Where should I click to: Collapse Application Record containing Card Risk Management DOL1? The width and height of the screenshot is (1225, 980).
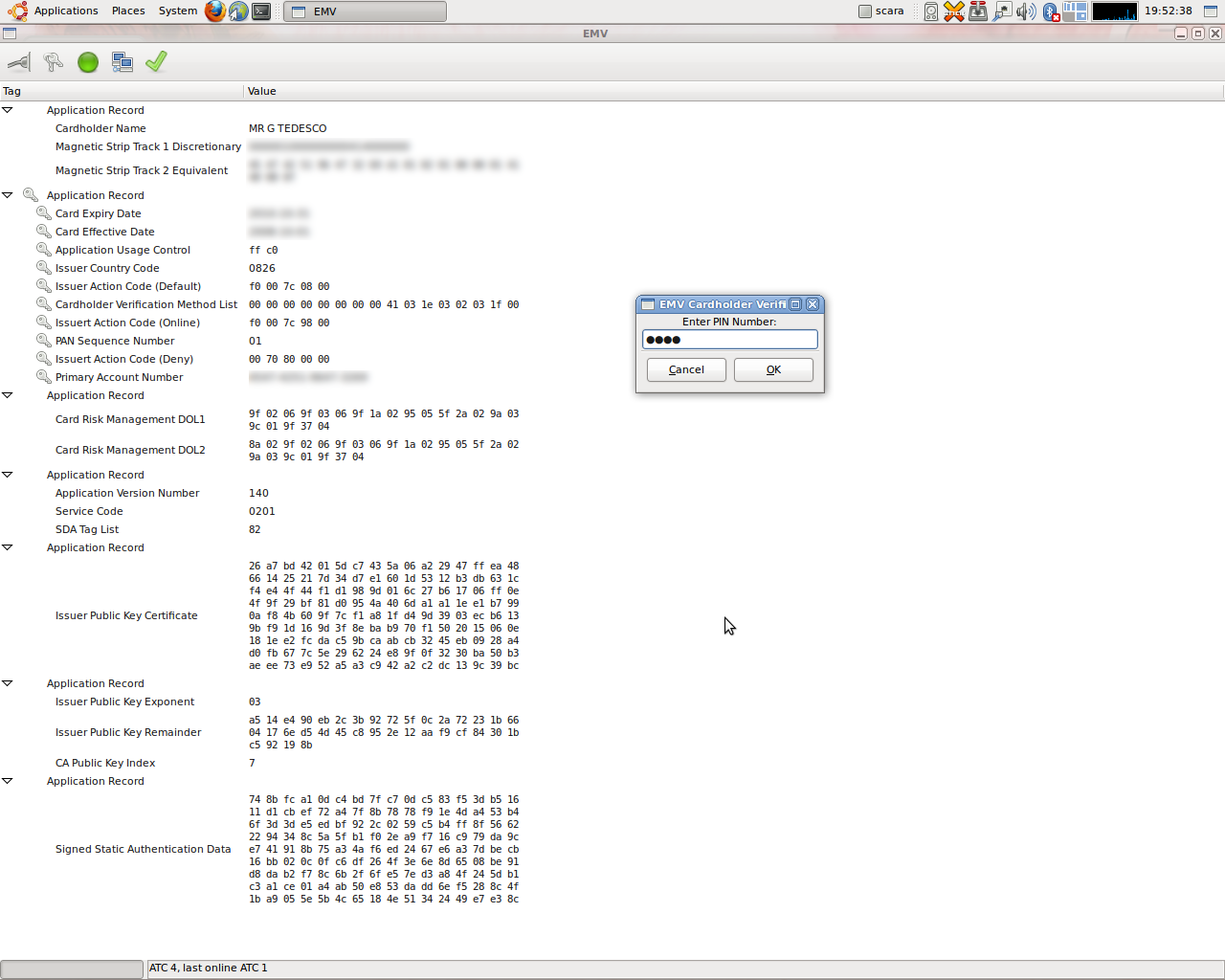[8, 395]
